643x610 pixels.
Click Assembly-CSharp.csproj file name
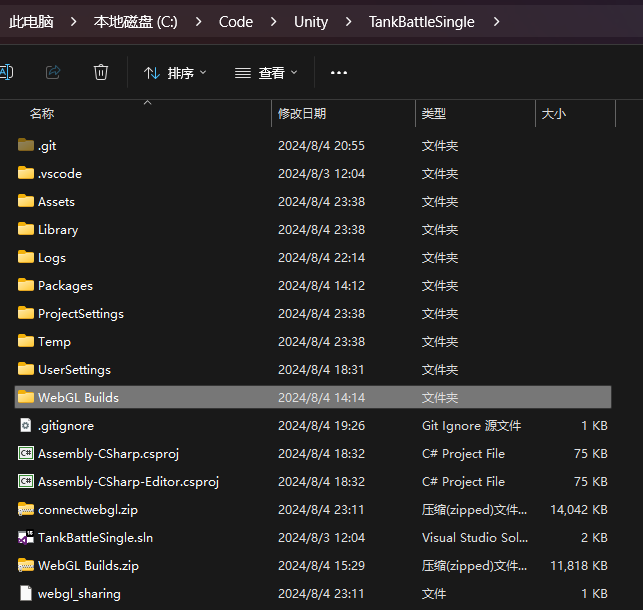click(109, 454)
